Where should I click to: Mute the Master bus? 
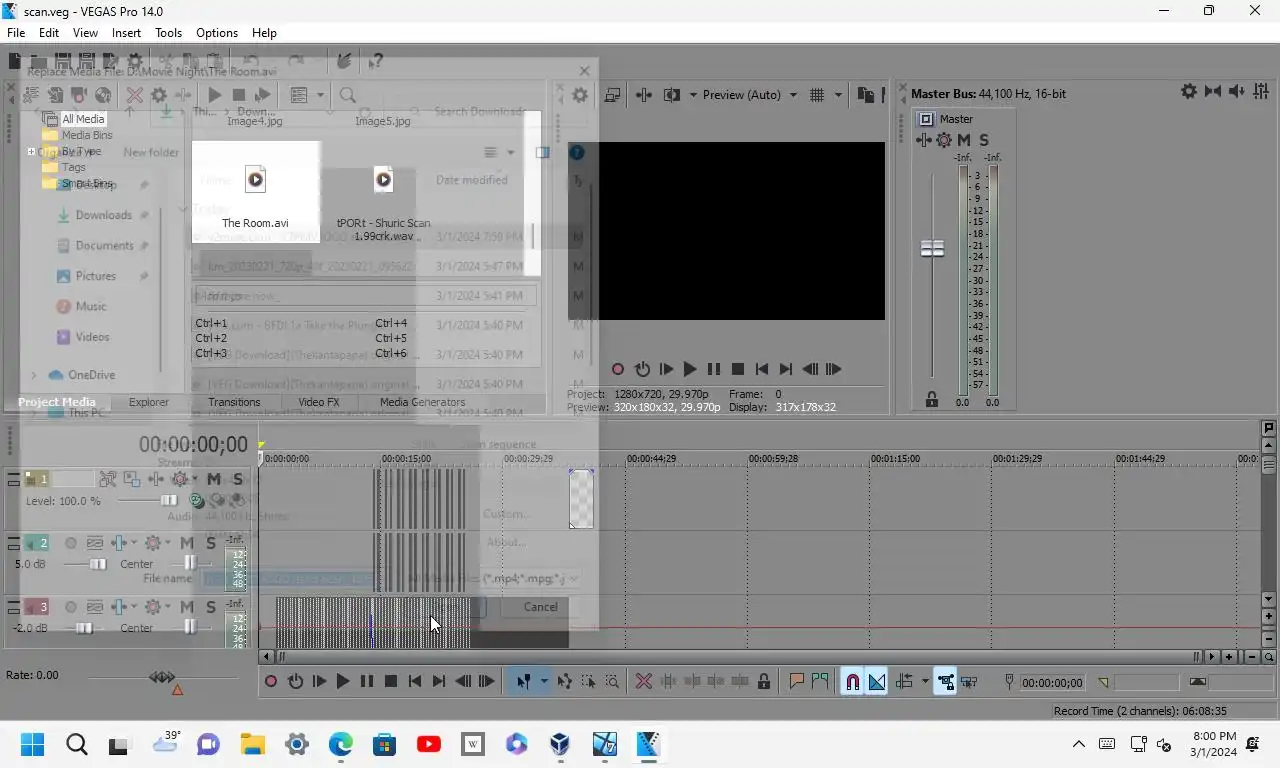tap(964, 140)
